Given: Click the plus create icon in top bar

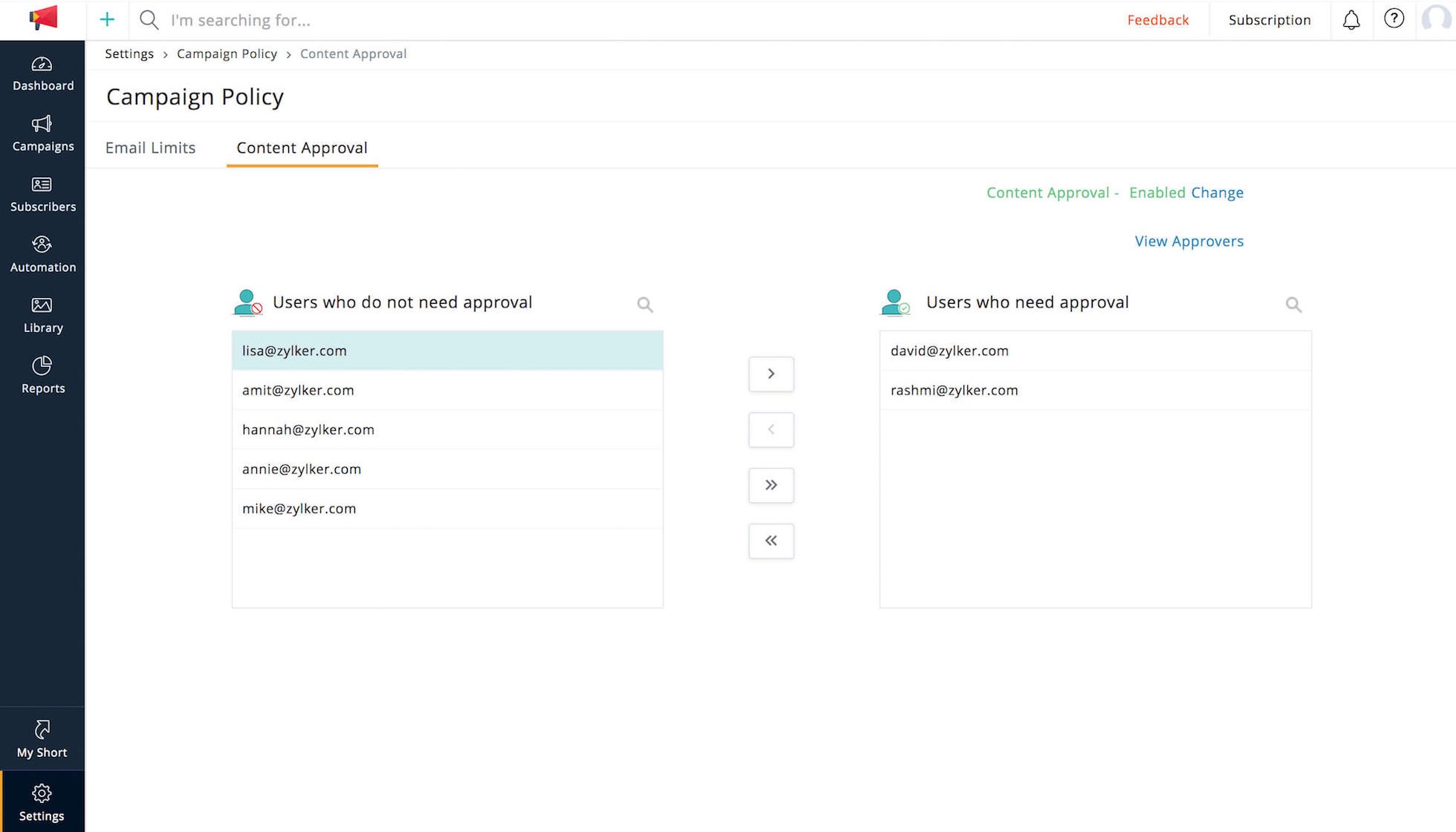Looking at the screenshot, I should coord(107,20).
